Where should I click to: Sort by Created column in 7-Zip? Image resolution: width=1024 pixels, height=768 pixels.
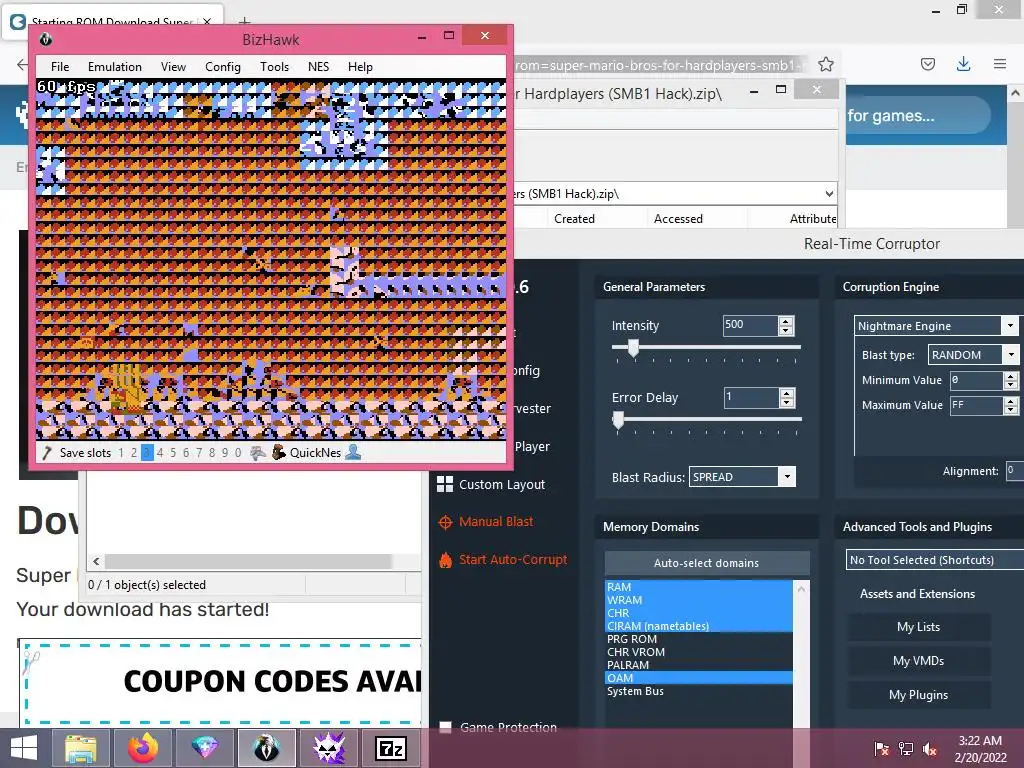coord(574,219)
